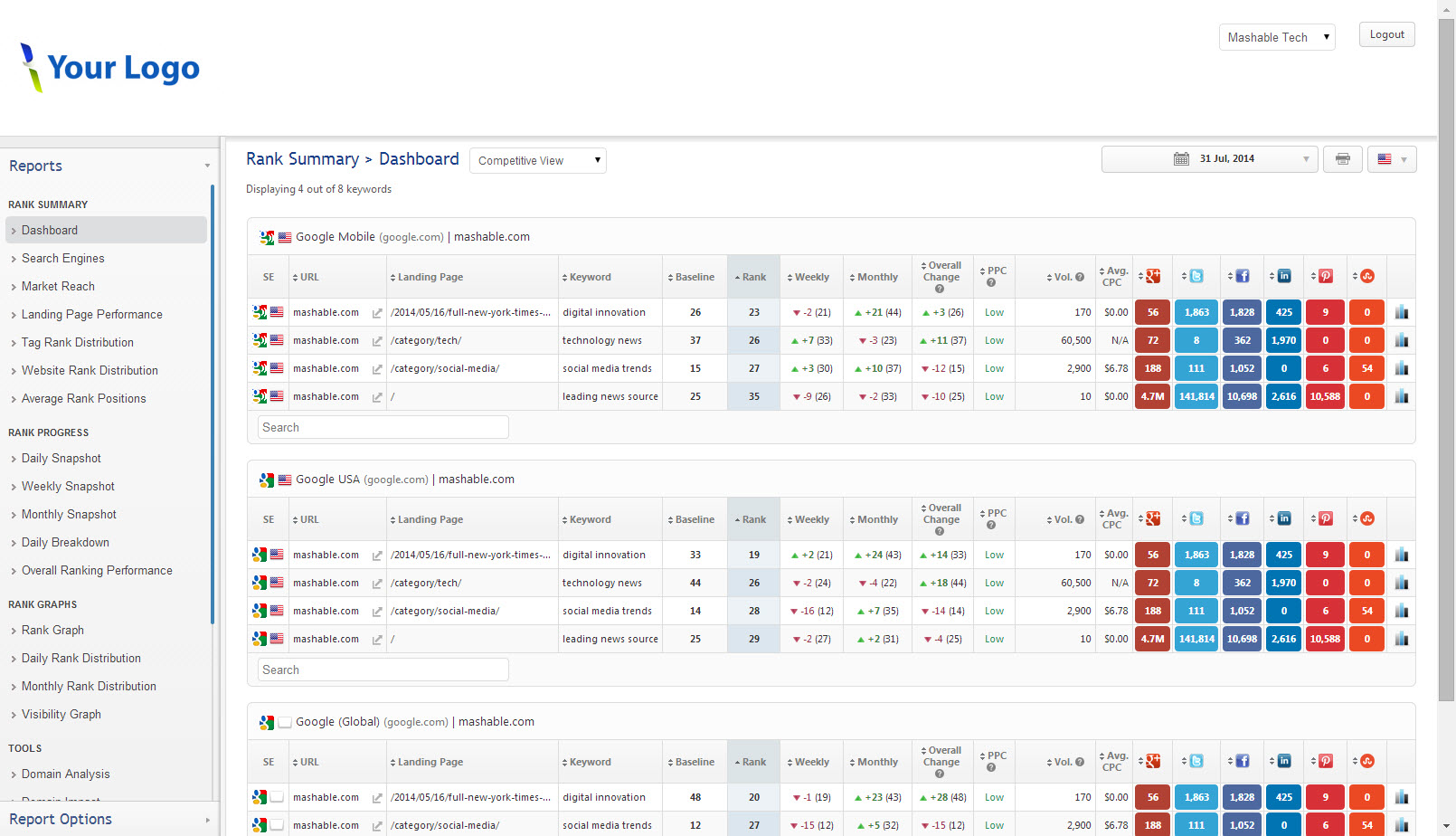Screen dimensions: 1456x836
Task: Click the LinkedIn column icon in Google Mobile table
Action: pyautogui.click(x=1284, y=277)
